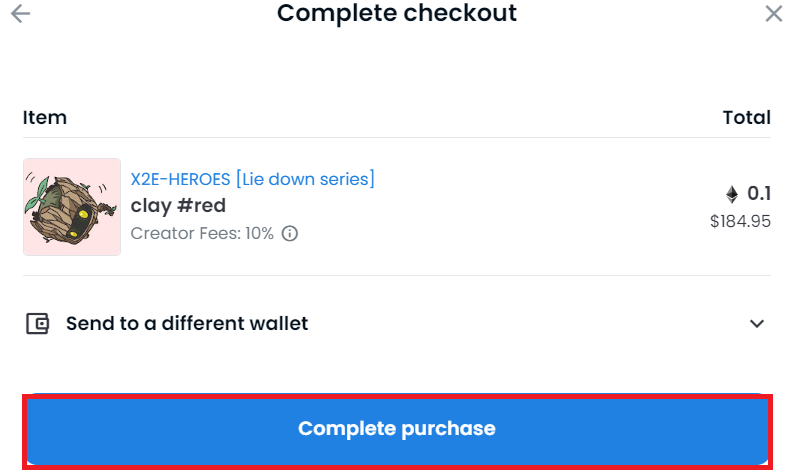The height and width of the screenshot is (472, 792).
Task: Click the Ethereum diamond icon
Action: tap(732, 194)
